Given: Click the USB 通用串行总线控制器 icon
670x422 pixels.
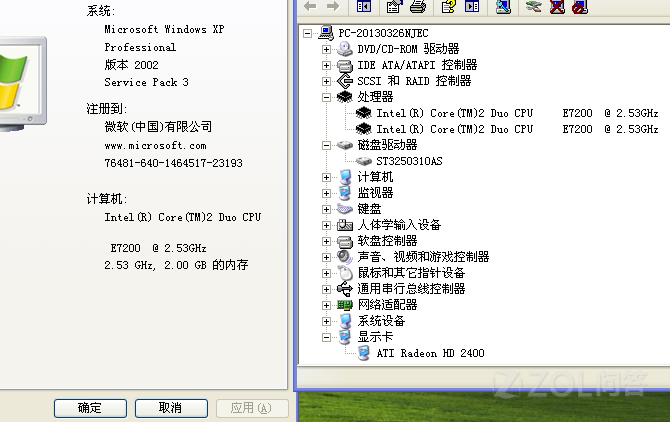Looking at the screenshot, I should click(x=344, y=289).
